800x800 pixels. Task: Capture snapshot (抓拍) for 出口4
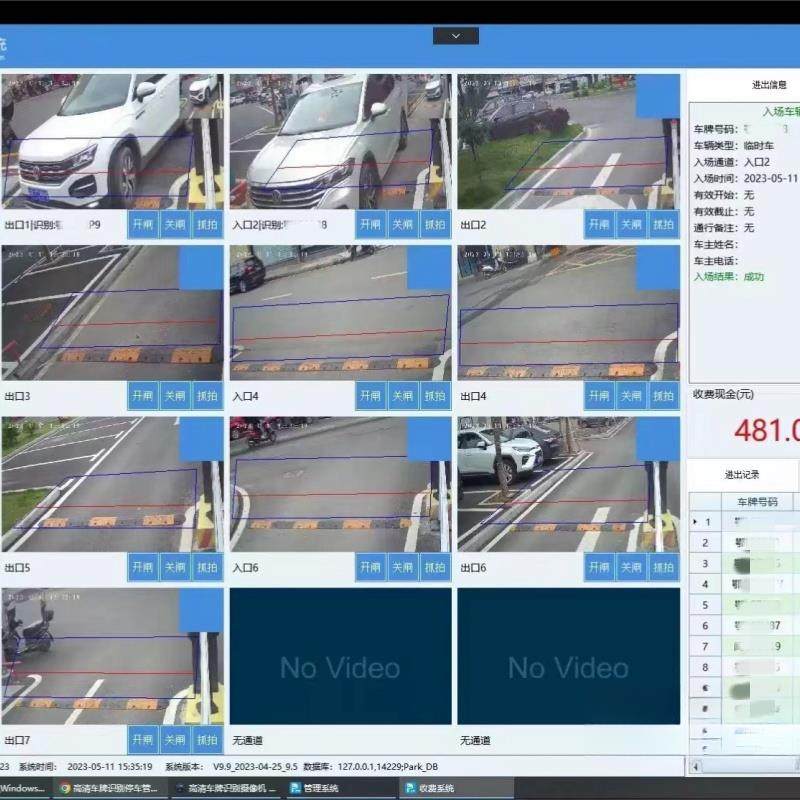point(663,396)
